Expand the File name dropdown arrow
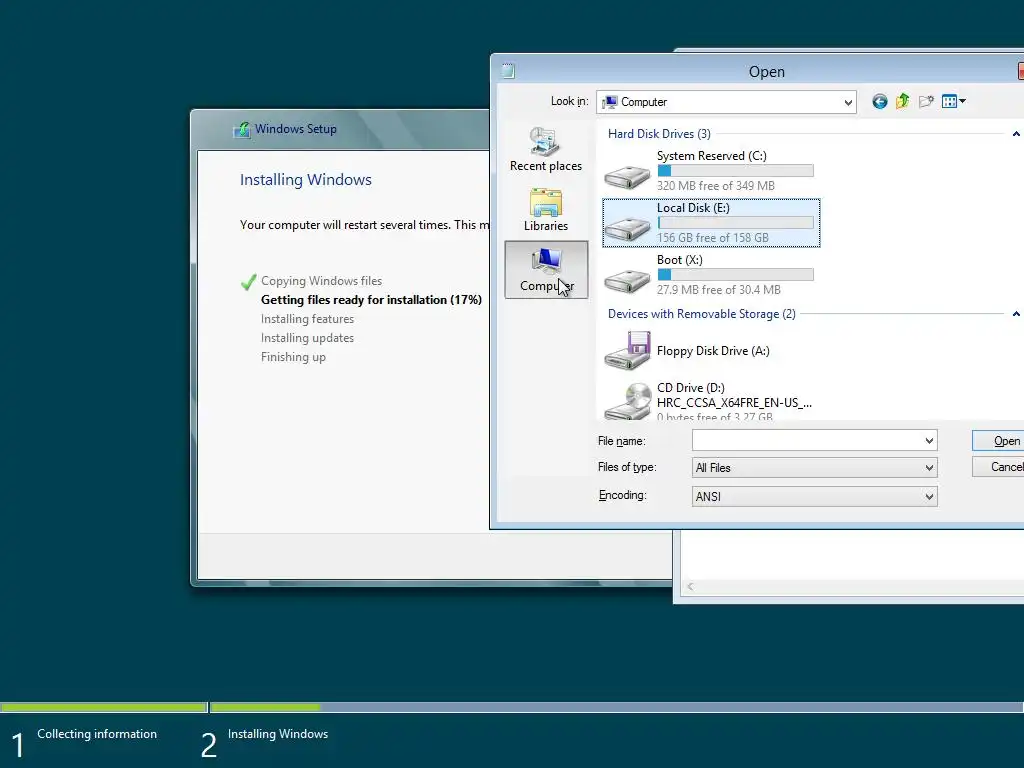The image size is (1024, 768). pos(929,441)
